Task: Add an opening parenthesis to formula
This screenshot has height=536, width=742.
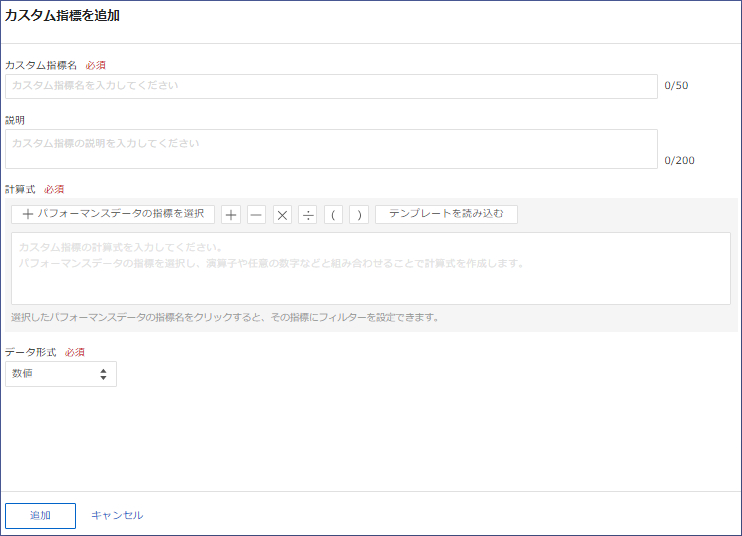Action: pos(333,214)
